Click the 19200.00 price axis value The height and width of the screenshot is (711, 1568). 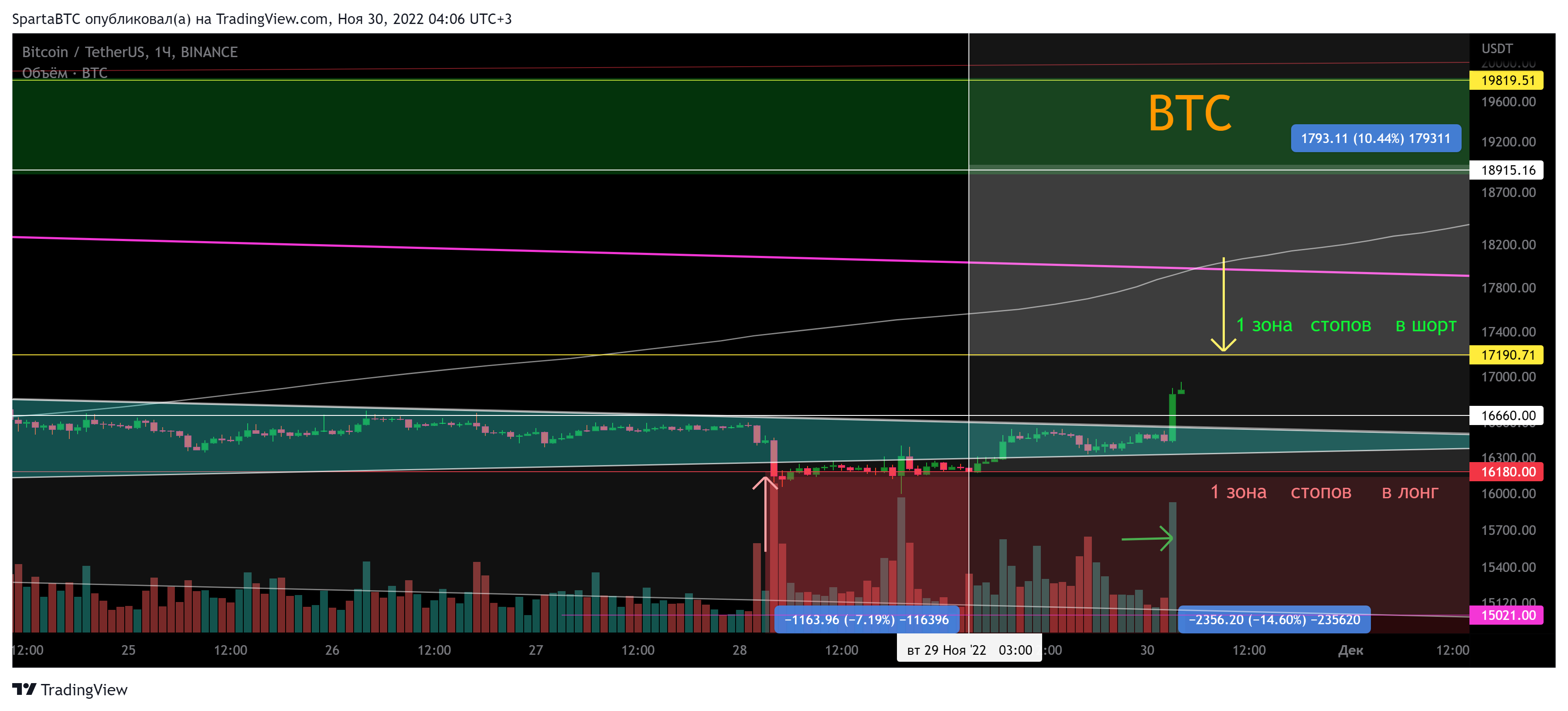click(1508, 142)
